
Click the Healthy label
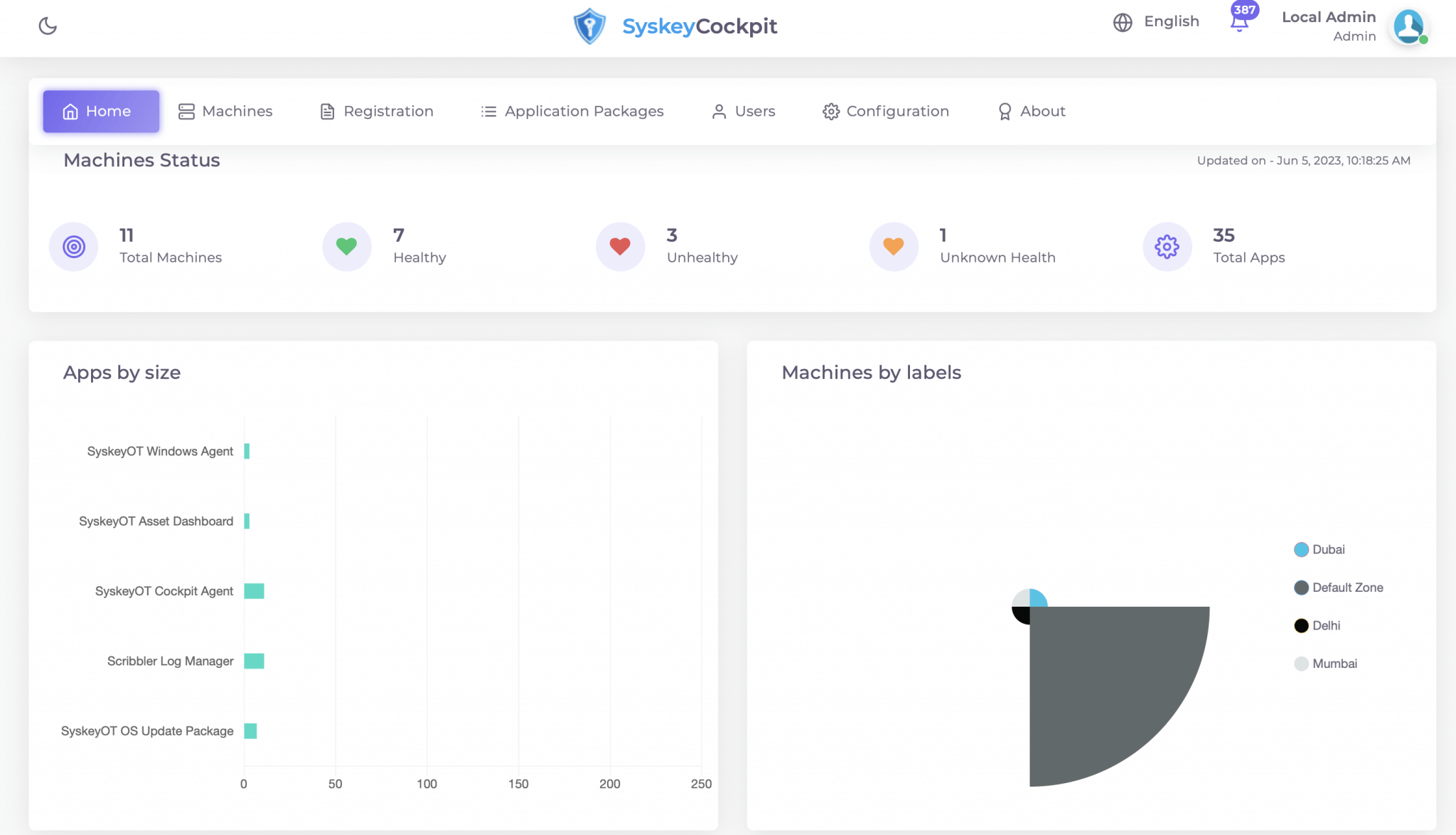coord(419,257)
